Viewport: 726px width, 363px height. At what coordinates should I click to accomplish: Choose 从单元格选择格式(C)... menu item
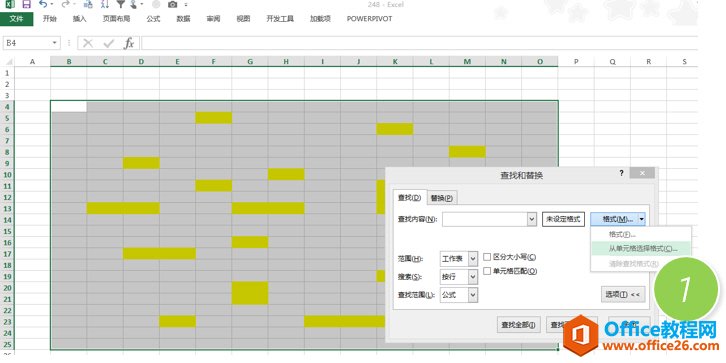click(641, 249)
